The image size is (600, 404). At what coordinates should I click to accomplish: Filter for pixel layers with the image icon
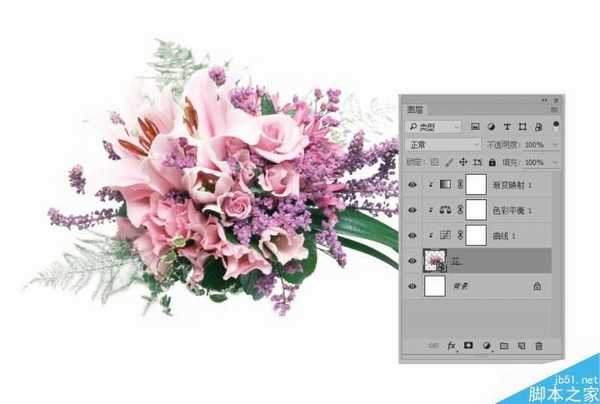coord(475,127)
